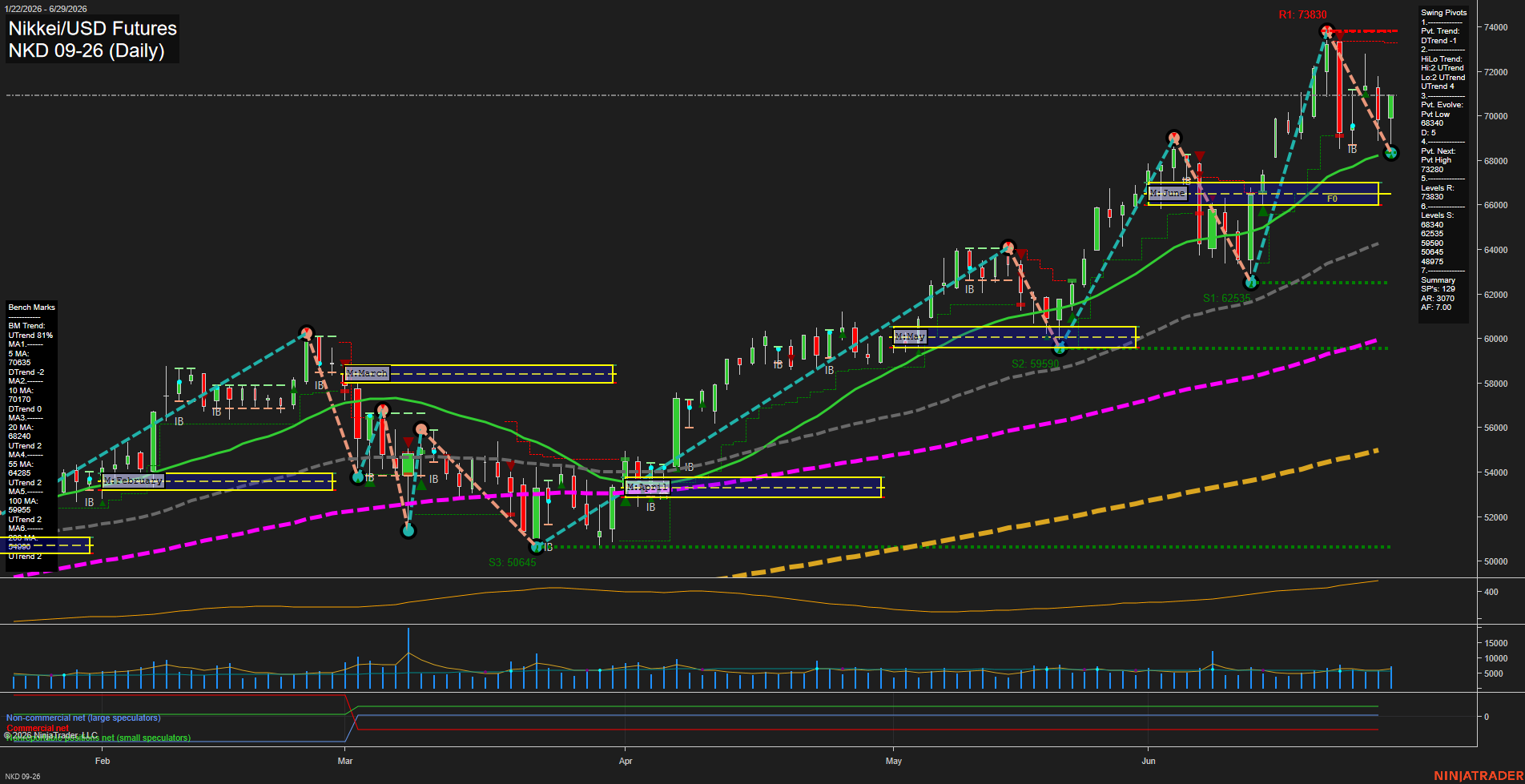Click the 55 MA: 64285 benchmark entry
The height and width of the screenshot is (784, 1525).
(x=21, y=468)
